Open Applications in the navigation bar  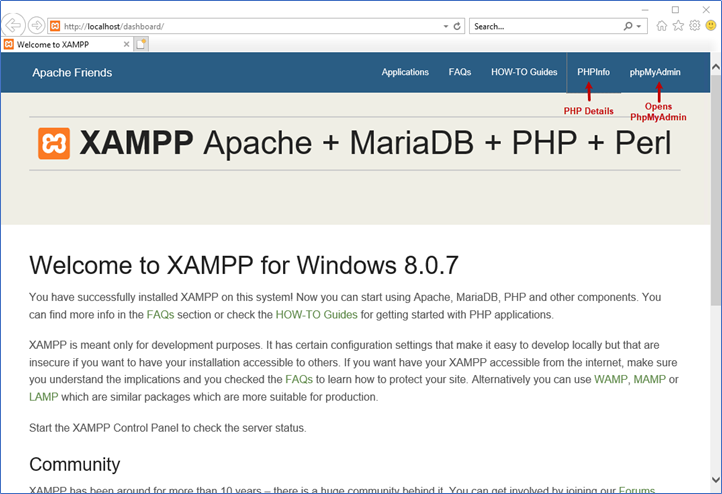pyautogui.click(x=405, y=72)
